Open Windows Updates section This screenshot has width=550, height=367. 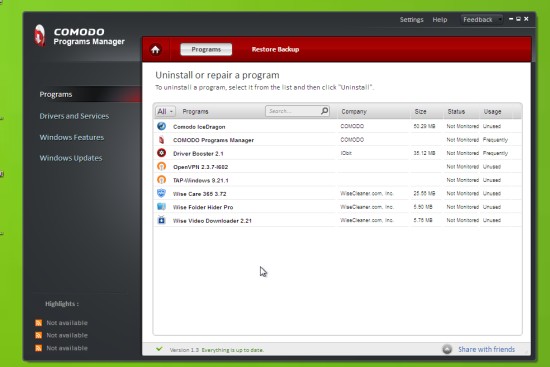pos(71,158)
